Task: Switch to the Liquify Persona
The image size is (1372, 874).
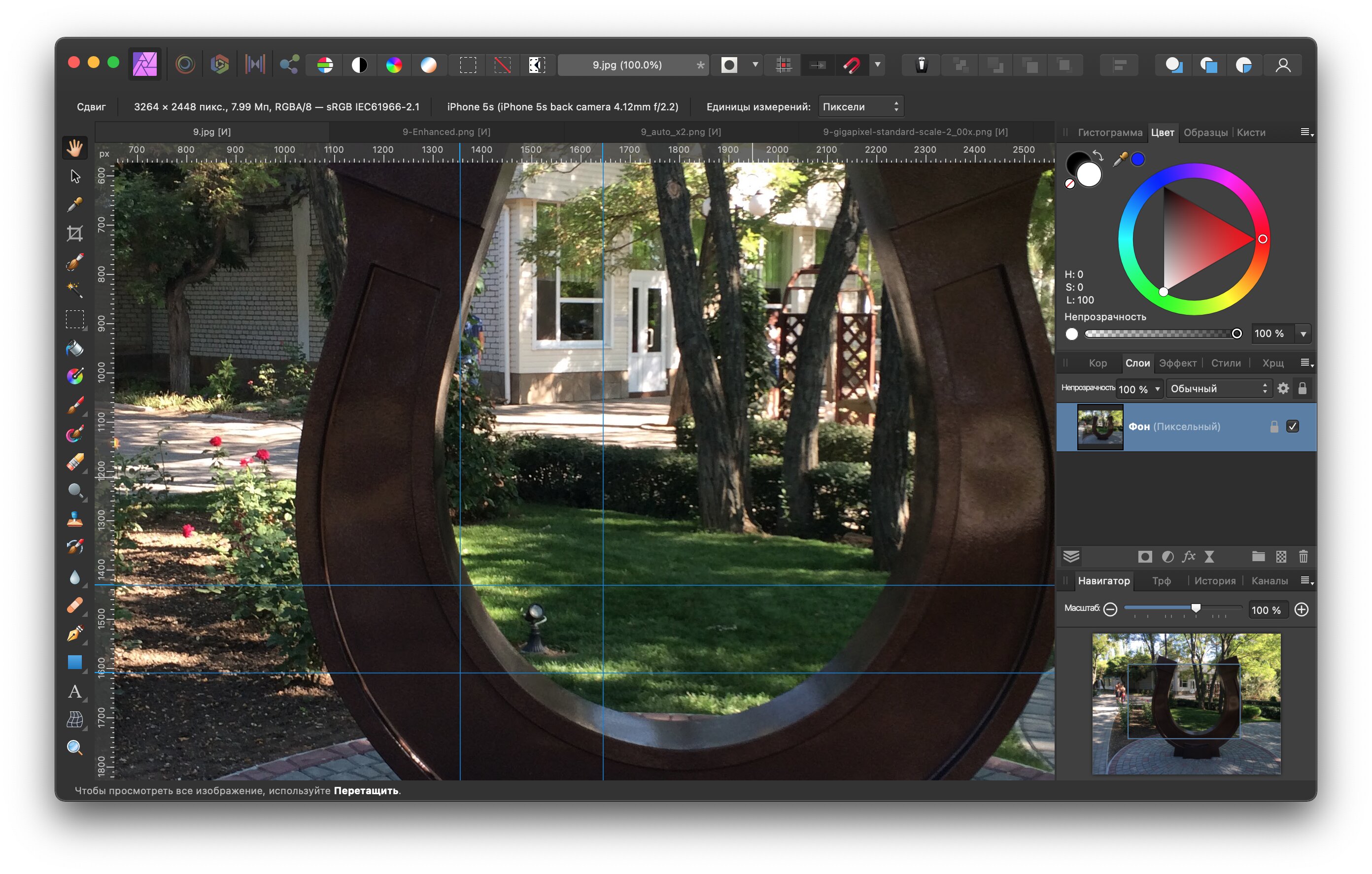Action: coord(185,65)
